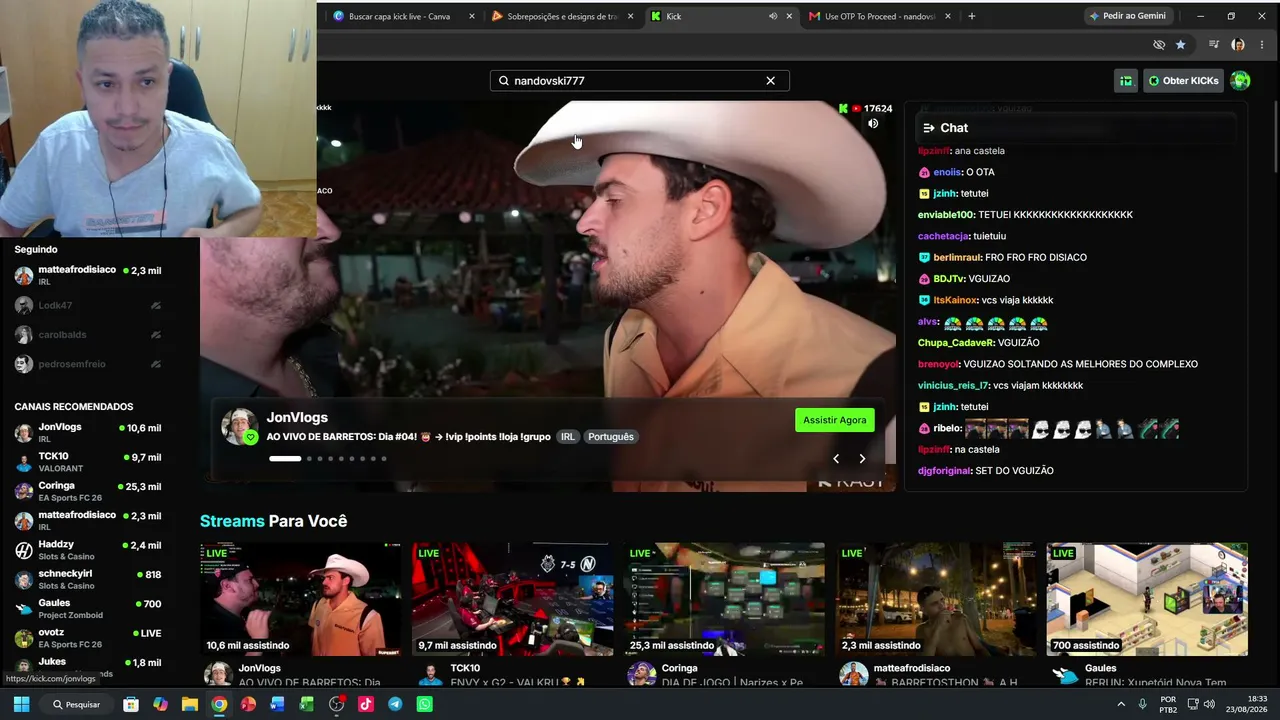
Task: Click chat username djgforiginal
Action: (944, 471)
